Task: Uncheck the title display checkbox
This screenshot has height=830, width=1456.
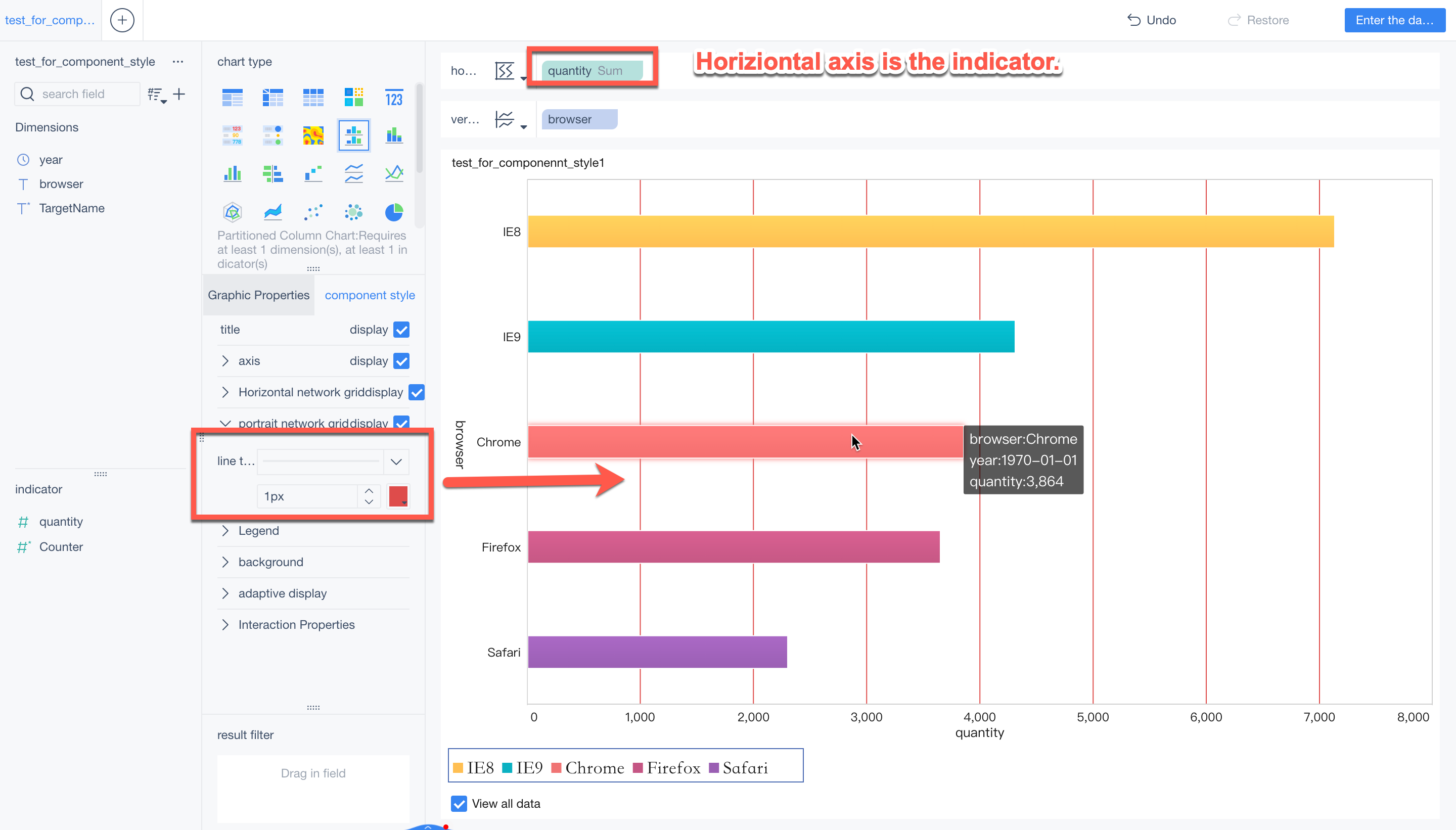Action: pos(401,330)
